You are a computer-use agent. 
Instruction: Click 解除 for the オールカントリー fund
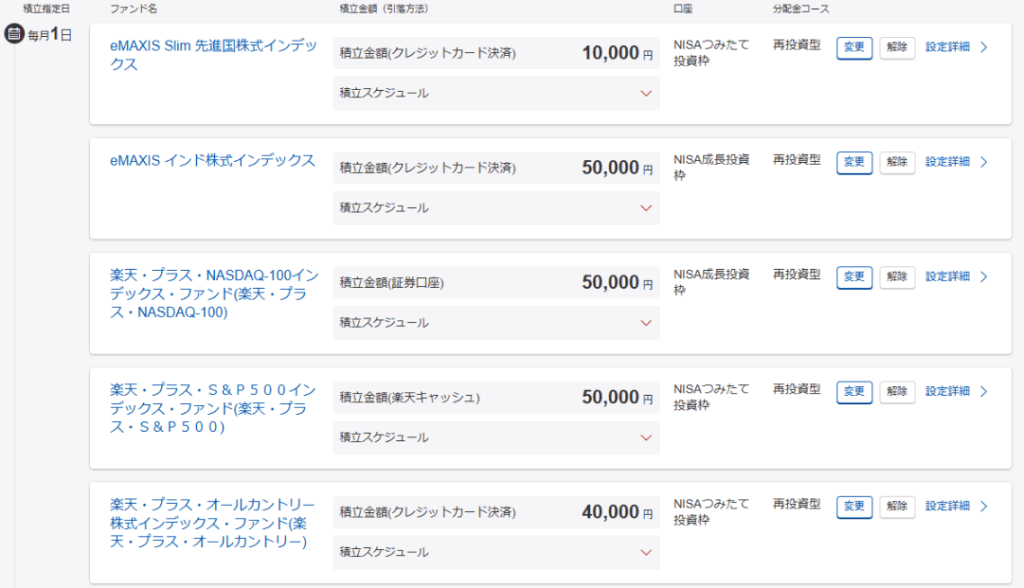pos(897,507)
